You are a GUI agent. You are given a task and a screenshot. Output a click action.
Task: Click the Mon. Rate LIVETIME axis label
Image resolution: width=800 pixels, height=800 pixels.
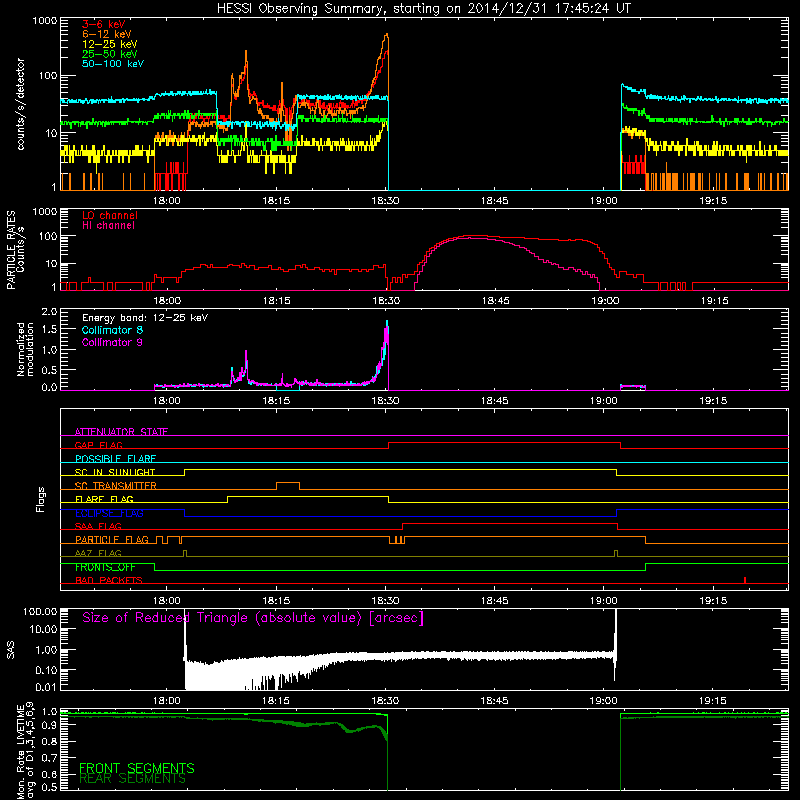pos(26,751)
